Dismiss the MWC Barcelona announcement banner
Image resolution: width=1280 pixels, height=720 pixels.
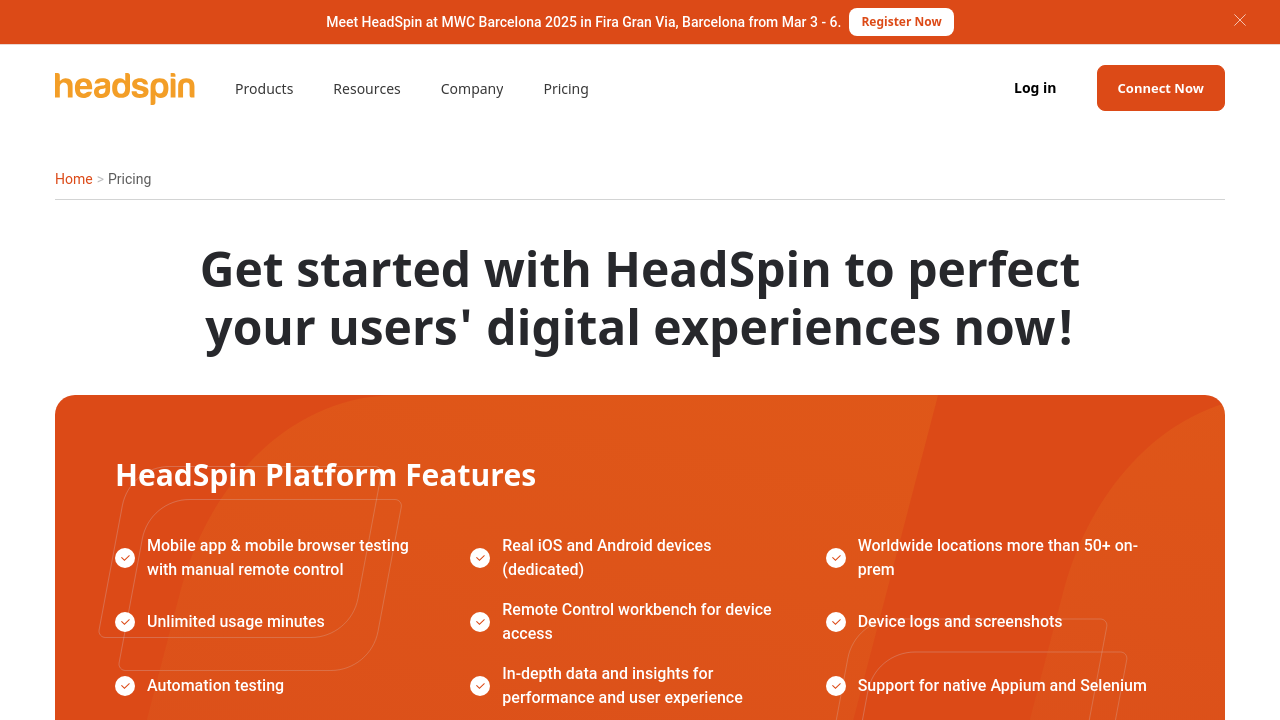[1239, 20]
